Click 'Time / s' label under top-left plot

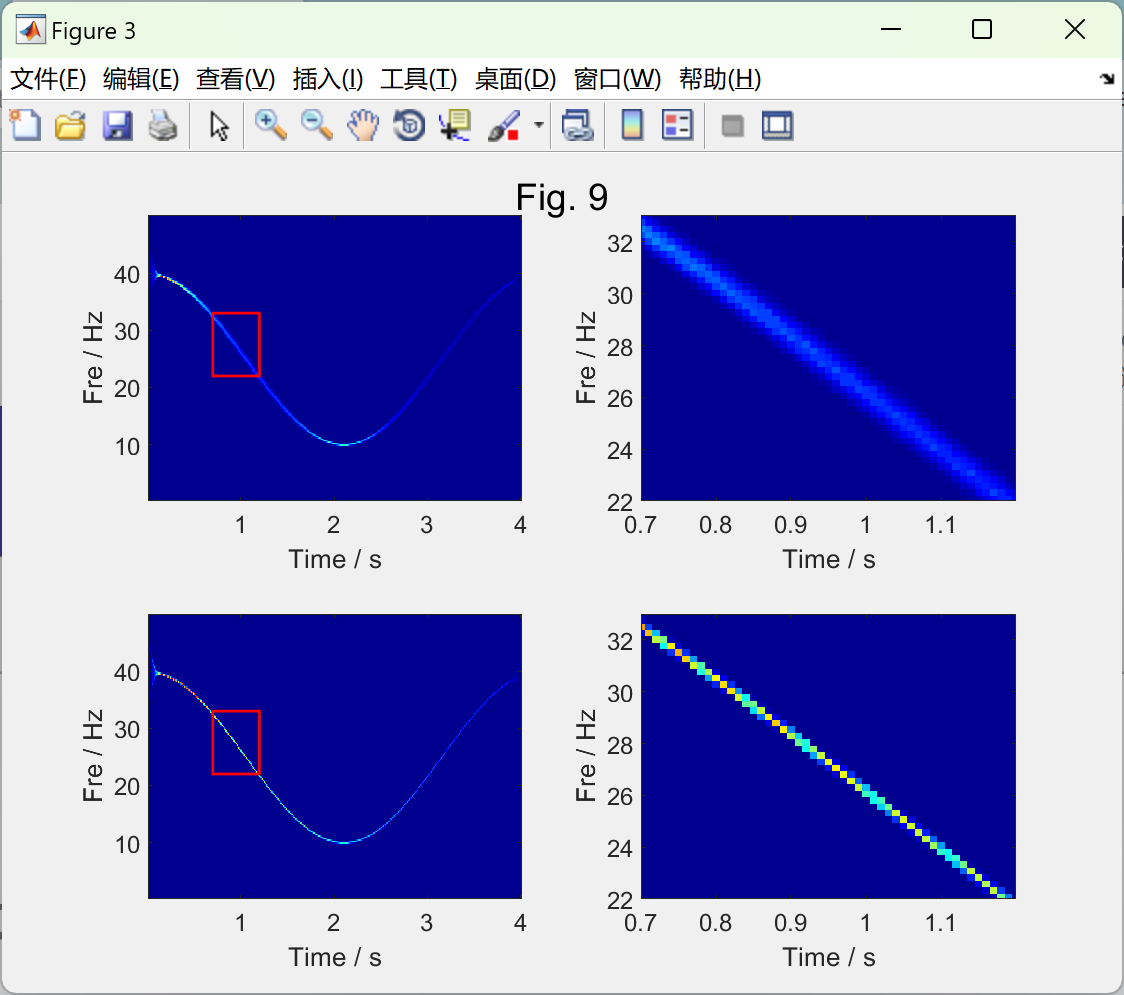click(335, 559)
